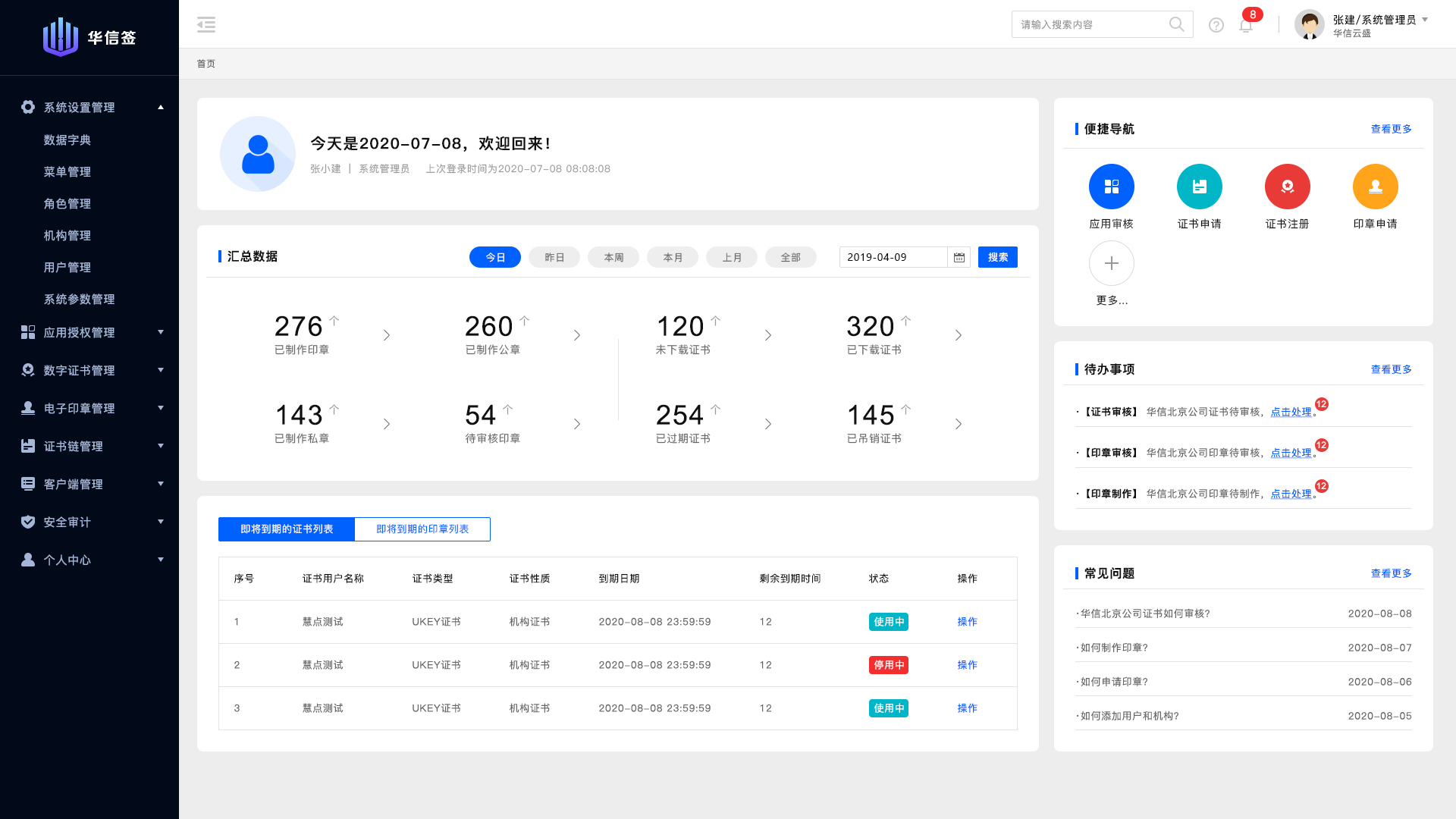Viewport: 1456px width, 819px height.
Task: Click the arrow next to 已制作公章
Action: coord(577,335)
